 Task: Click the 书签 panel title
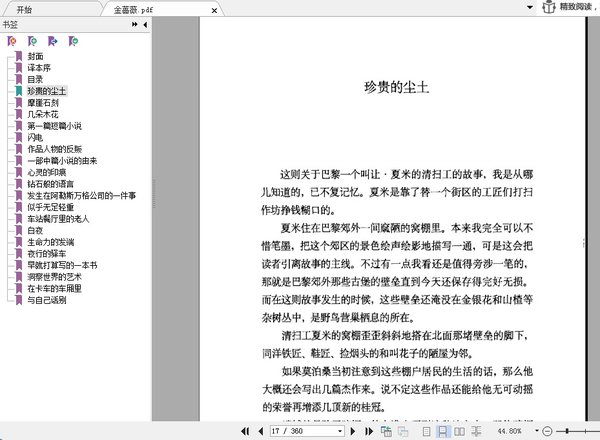(x=10, y=25)
